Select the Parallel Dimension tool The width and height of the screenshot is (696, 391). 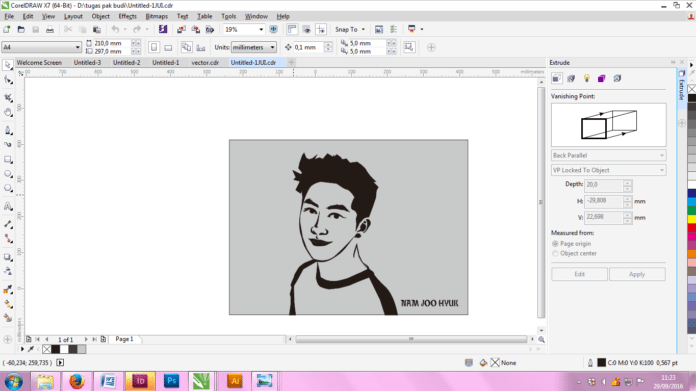pyautogui.click(x=8, y=224)
